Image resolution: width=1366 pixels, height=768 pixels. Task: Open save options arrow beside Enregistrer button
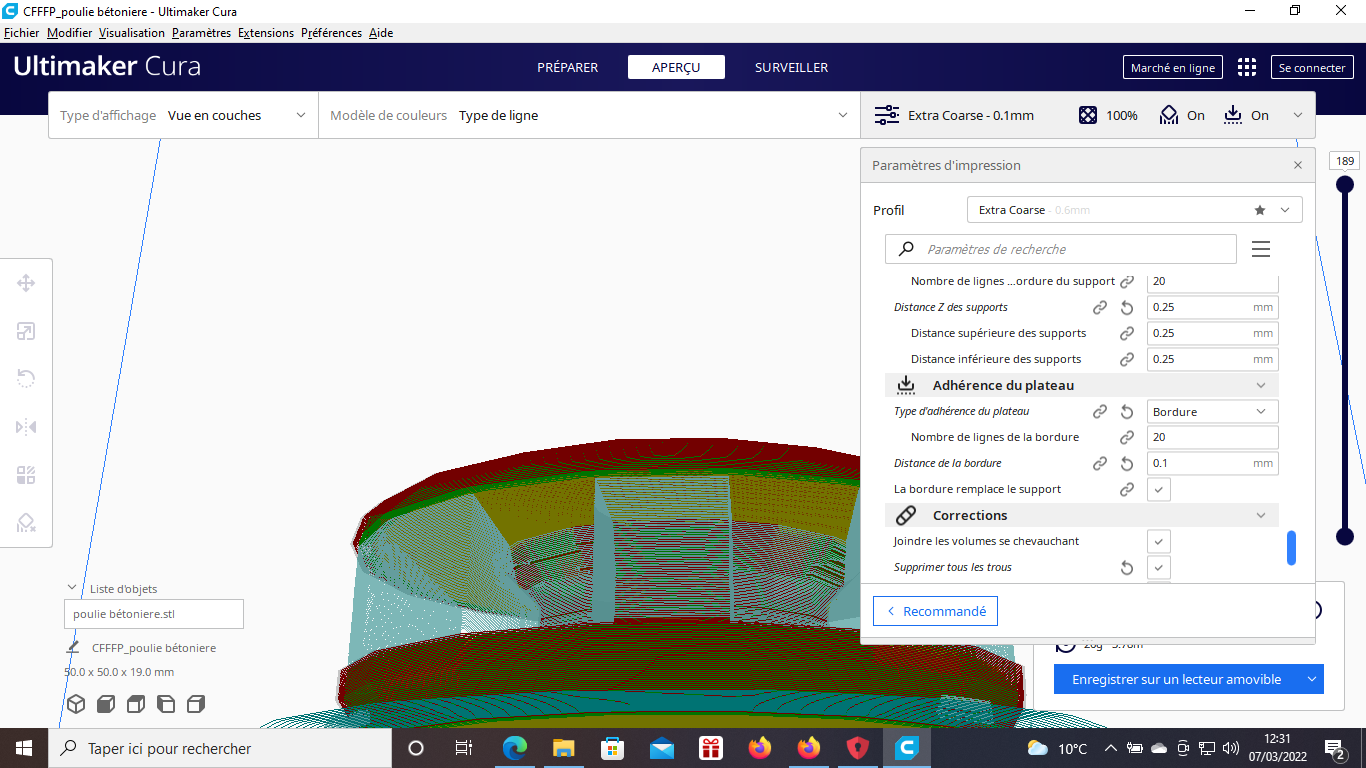coord(1311,679)
